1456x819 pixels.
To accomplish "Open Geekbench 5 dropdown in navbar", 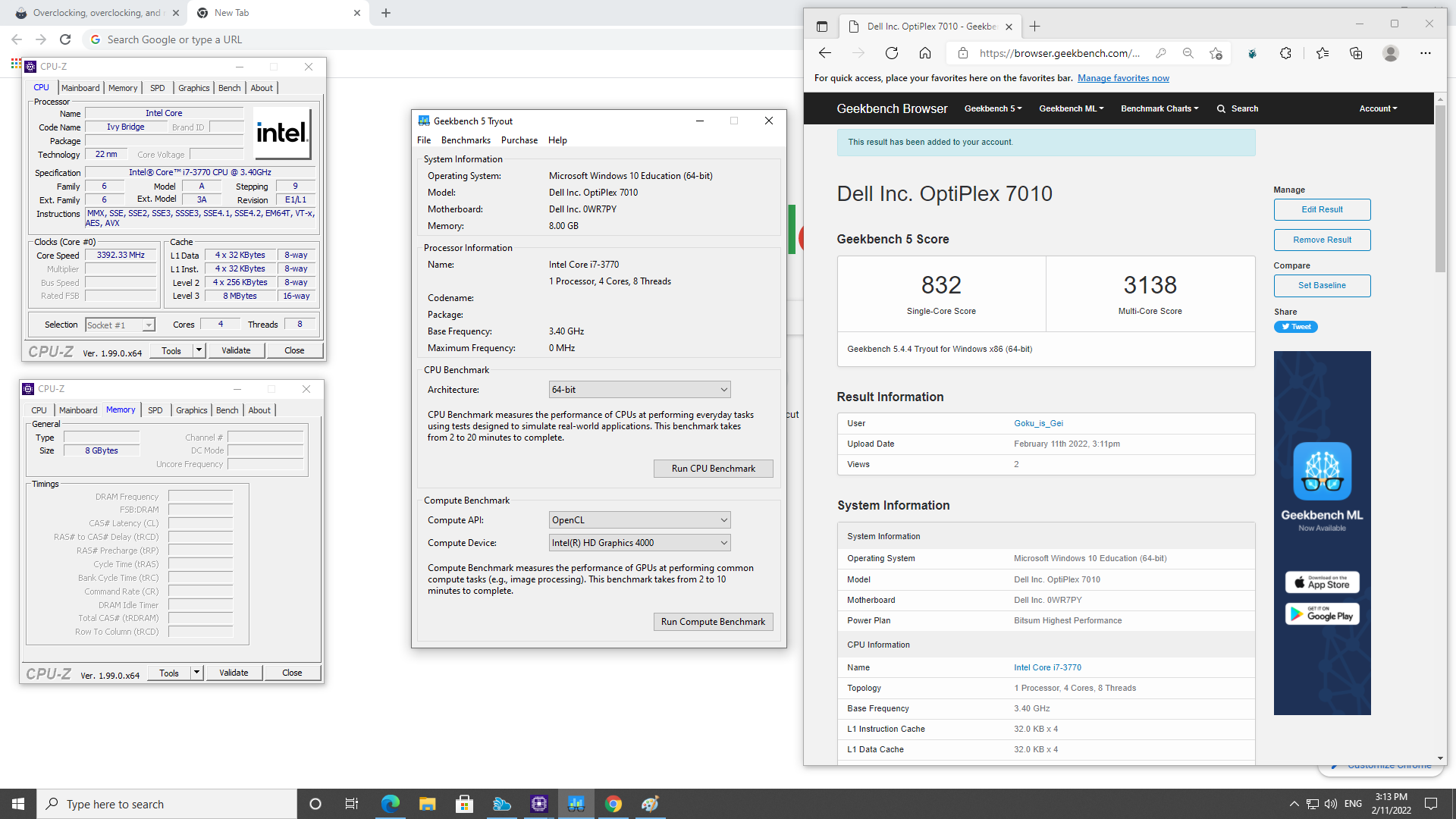I will (x=993, y=108).
